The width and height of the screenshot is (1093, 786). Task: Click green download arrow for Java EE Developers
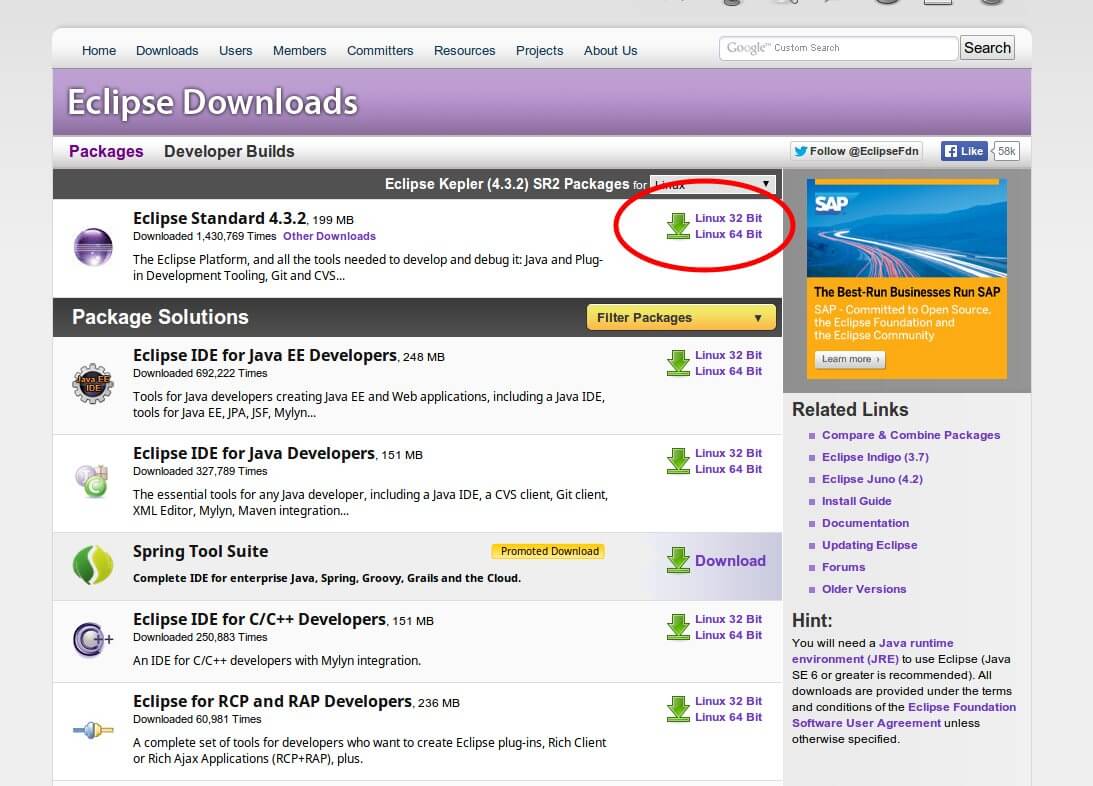point(678,363)
